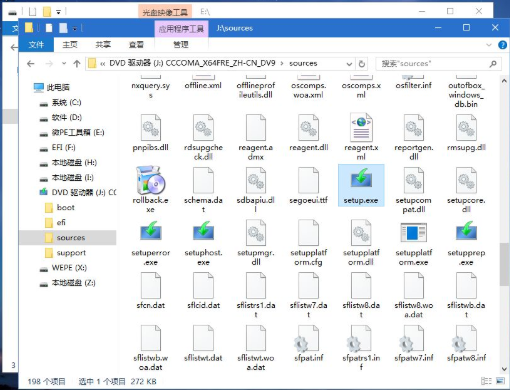Open the 共享 ribbon tab
This screenshot has width=510, height=390.
103,45
